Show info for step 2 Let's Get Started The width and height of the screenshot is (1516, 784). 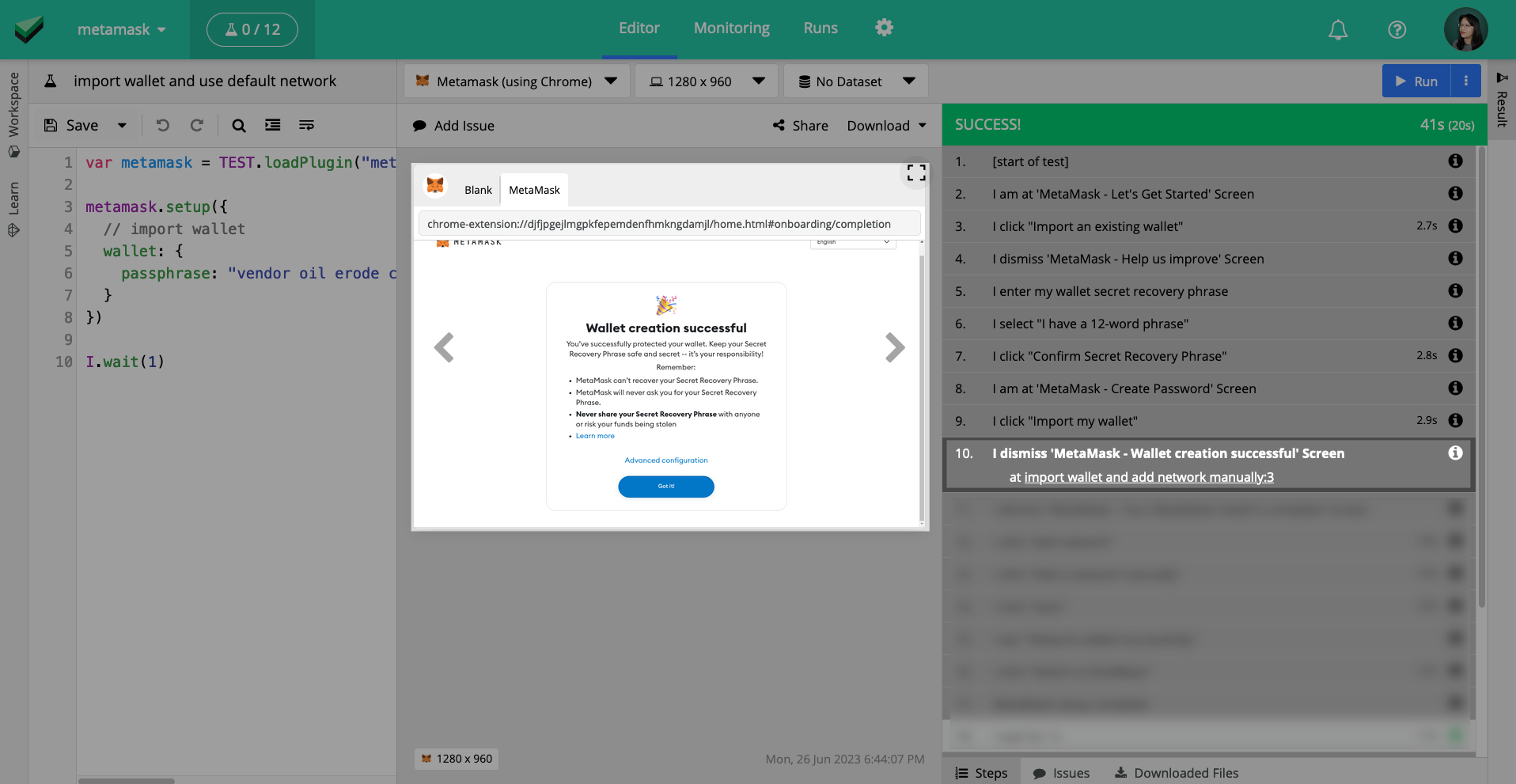(x=1455, y=193)
